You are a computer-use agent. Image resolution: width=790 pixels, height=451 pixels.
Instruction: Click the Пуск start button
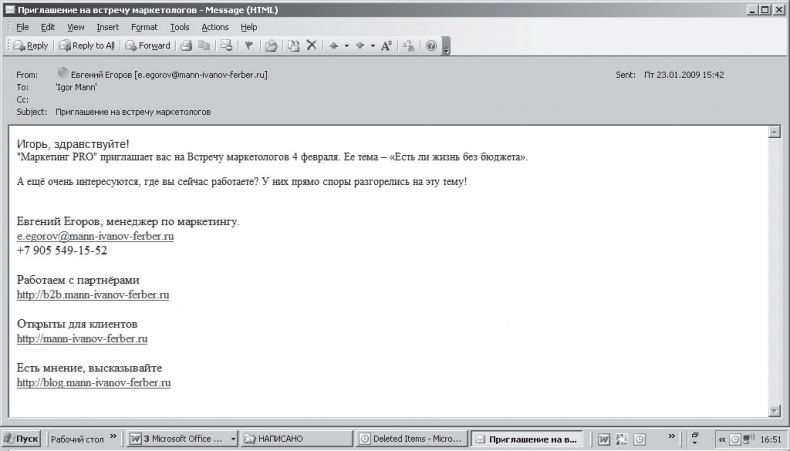[x=21, y=439]
